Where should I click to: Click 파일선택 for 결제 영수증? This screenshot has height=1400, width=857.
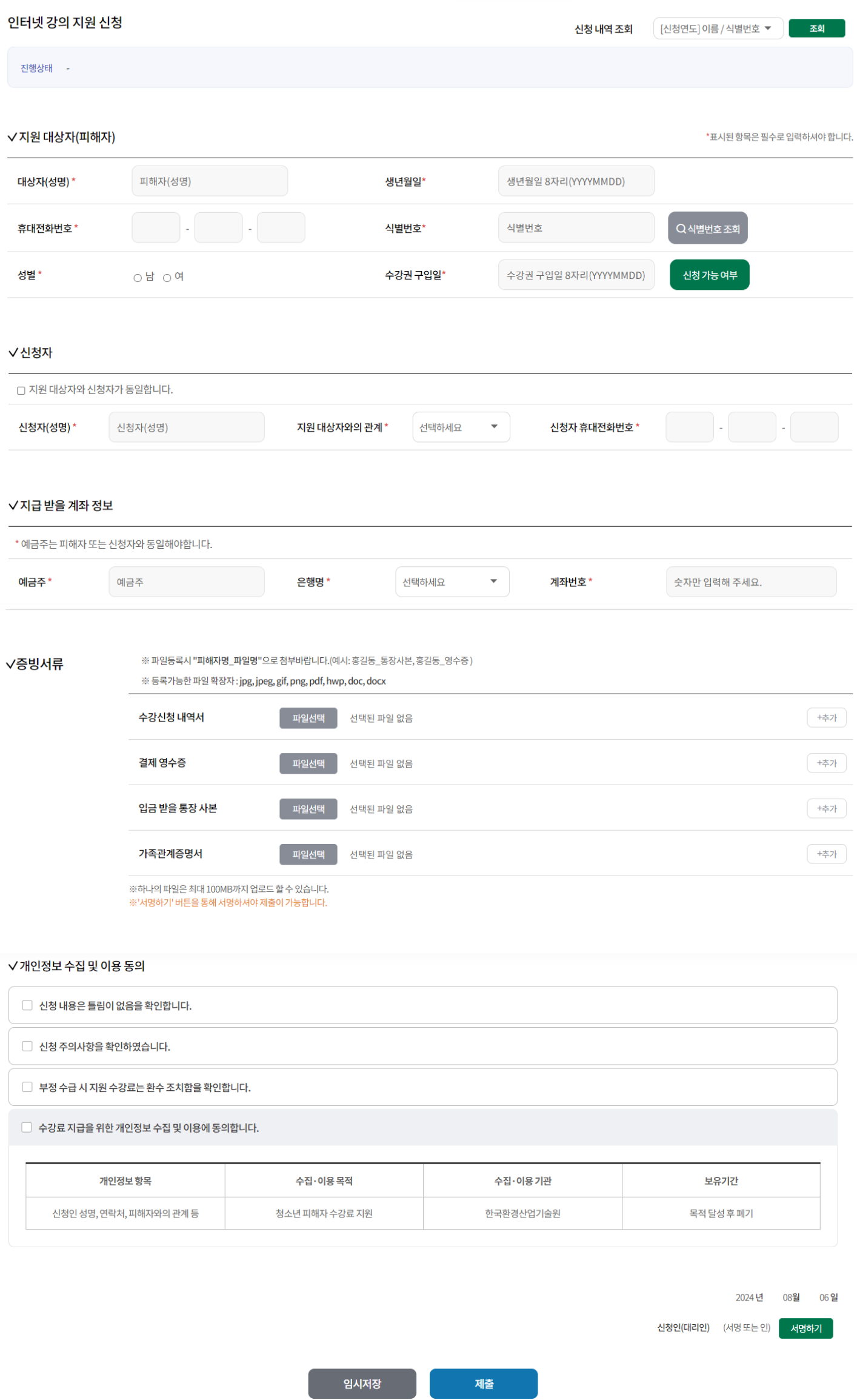(308, 764)
